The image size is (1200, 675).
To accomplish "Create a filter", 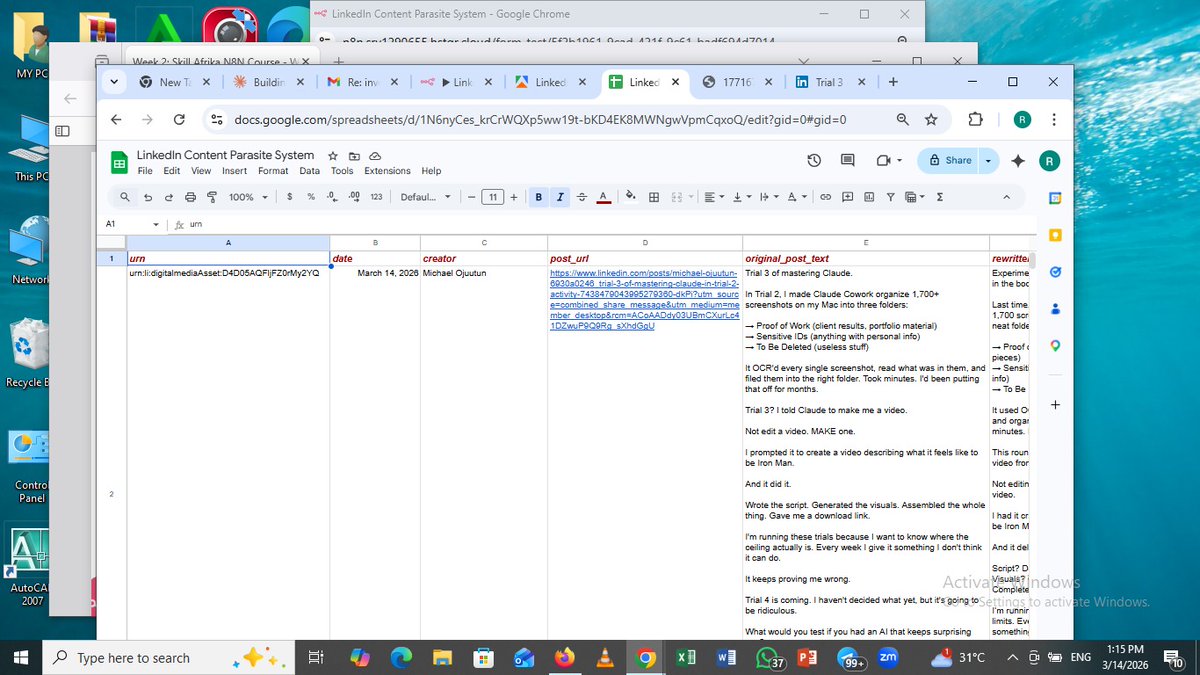I will [x=890, y=197].
